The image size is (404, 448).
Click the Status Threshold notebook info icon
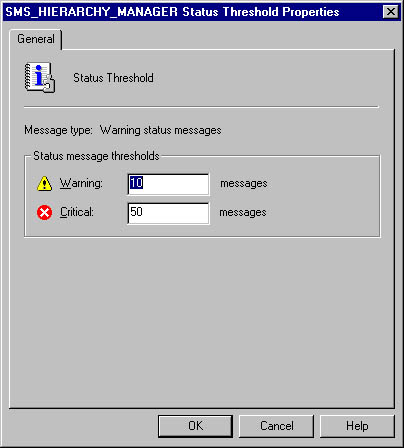(x=40, y=77)
